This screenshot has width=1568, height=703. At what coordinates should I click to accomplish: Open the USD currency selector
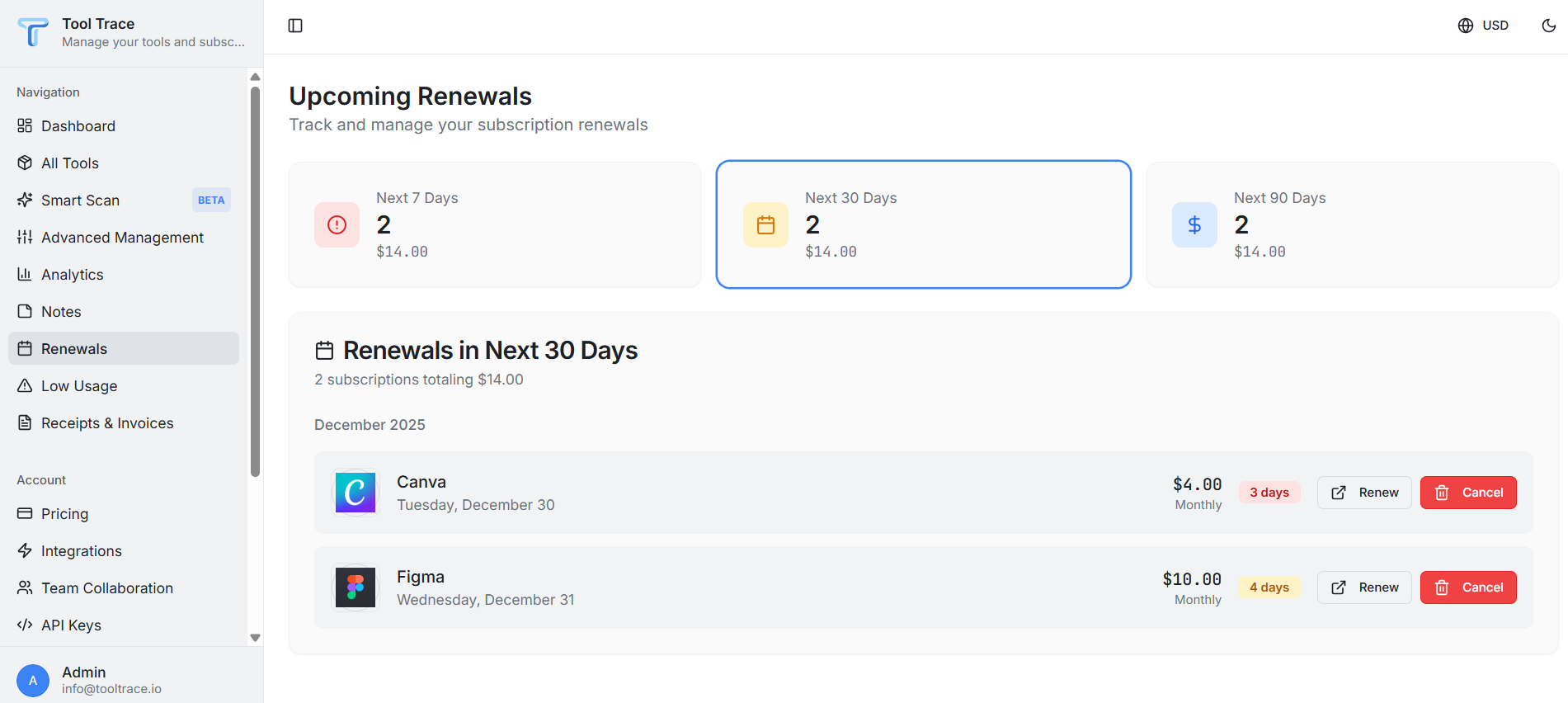1483,26
